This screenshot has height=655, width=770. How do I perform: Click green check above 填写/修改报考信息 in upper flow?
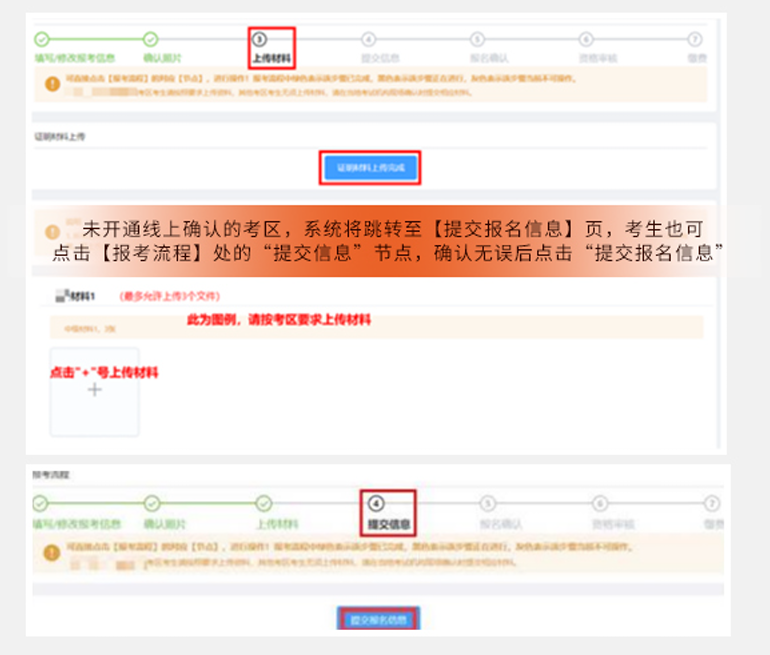[42, 40]
